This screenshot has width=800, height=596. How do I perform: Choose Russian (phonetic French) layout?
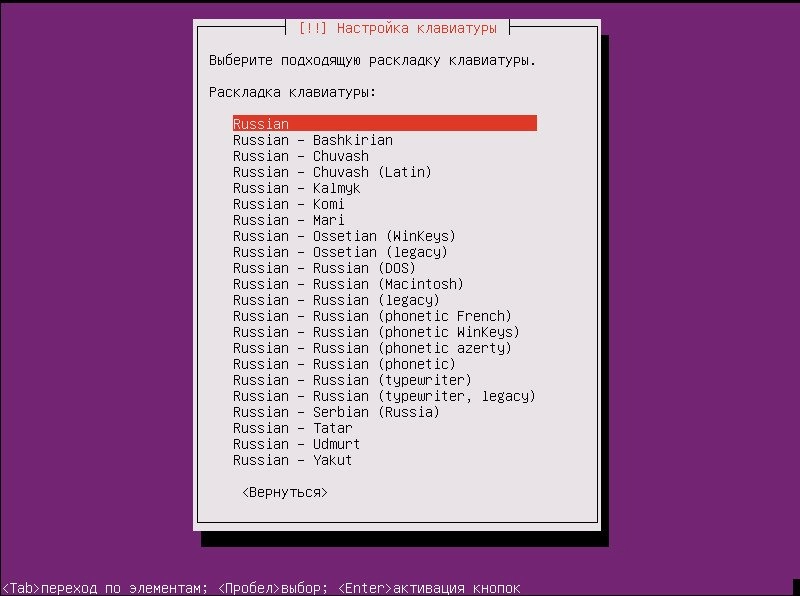[x=372, y=316]
